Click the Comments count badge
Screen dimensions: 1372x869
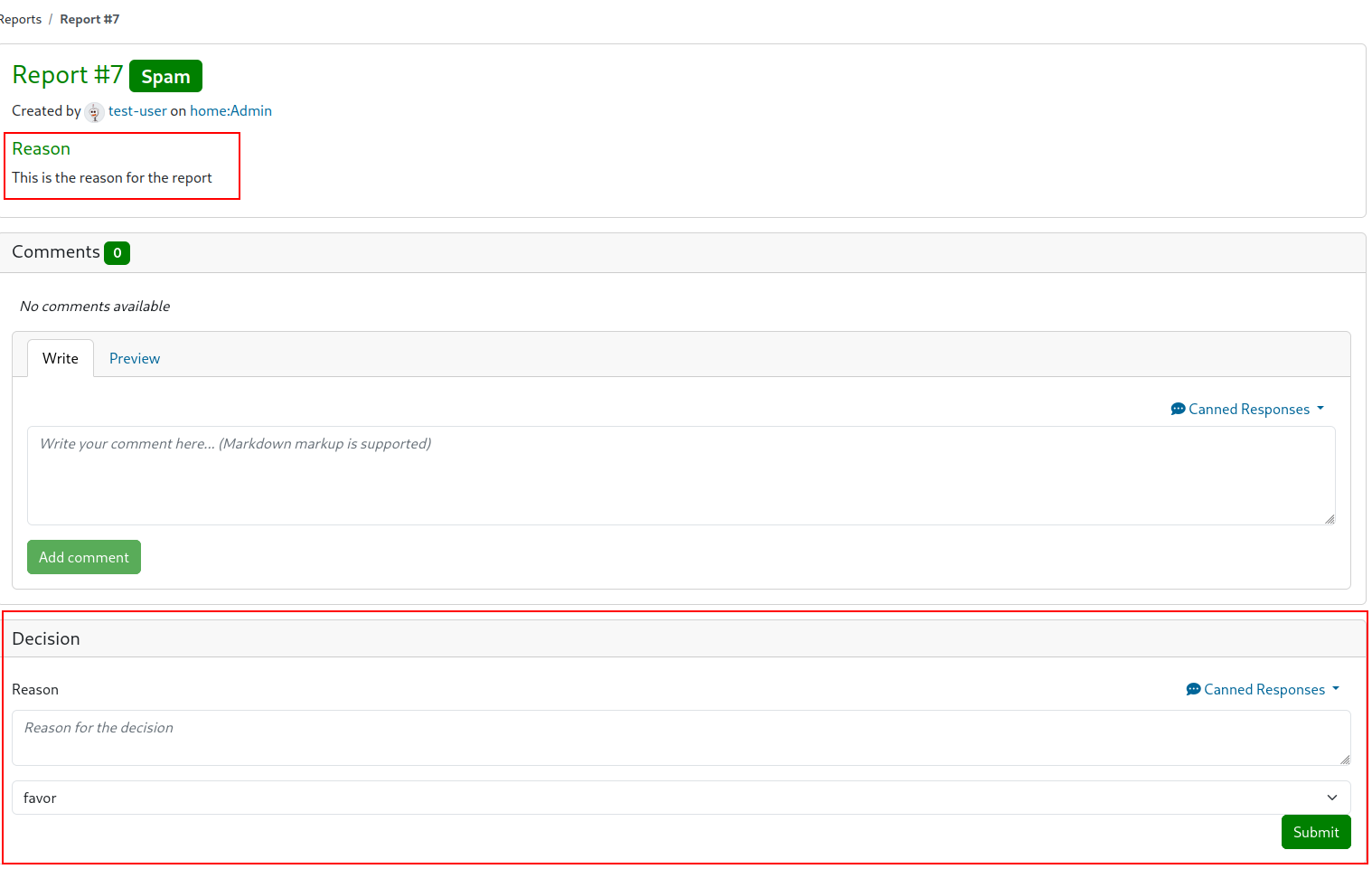click(x=117, y=253)
